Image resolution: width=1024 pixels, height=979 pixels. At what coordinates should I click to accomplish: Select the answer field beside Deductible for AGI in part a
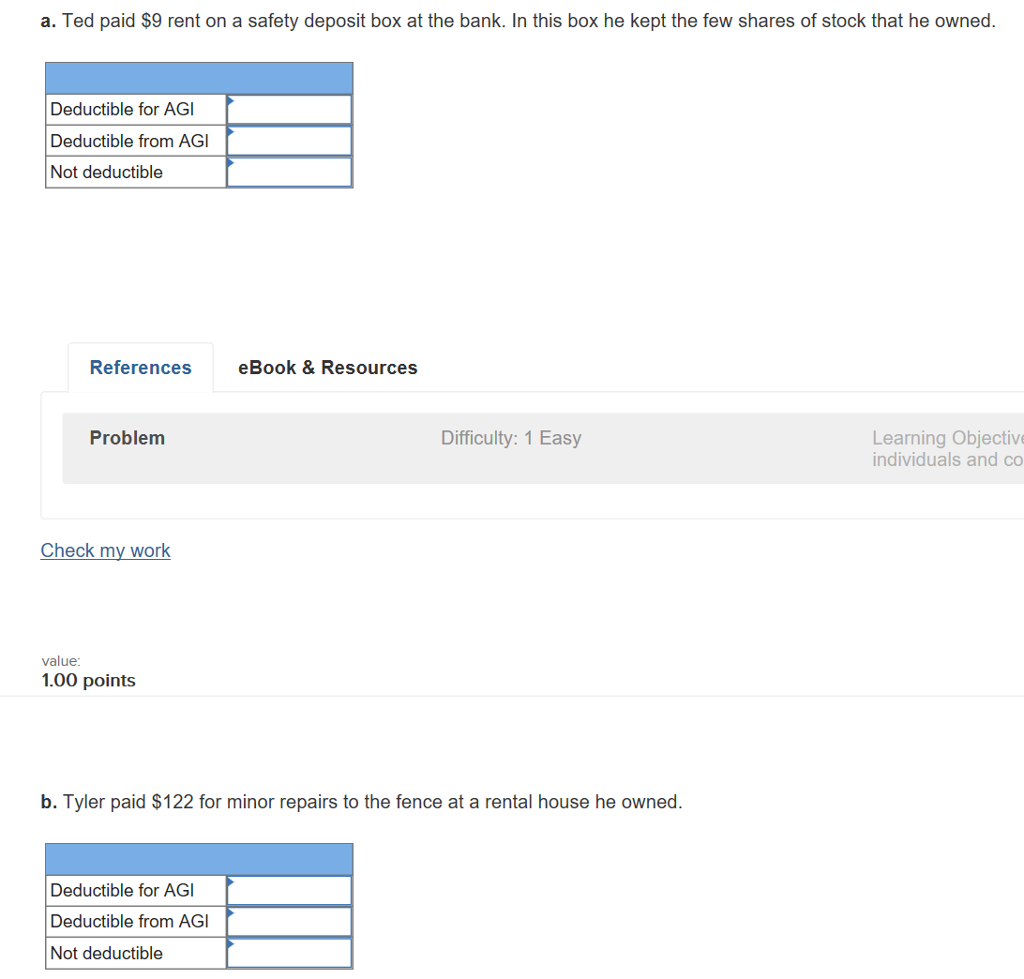pos(288,109)
